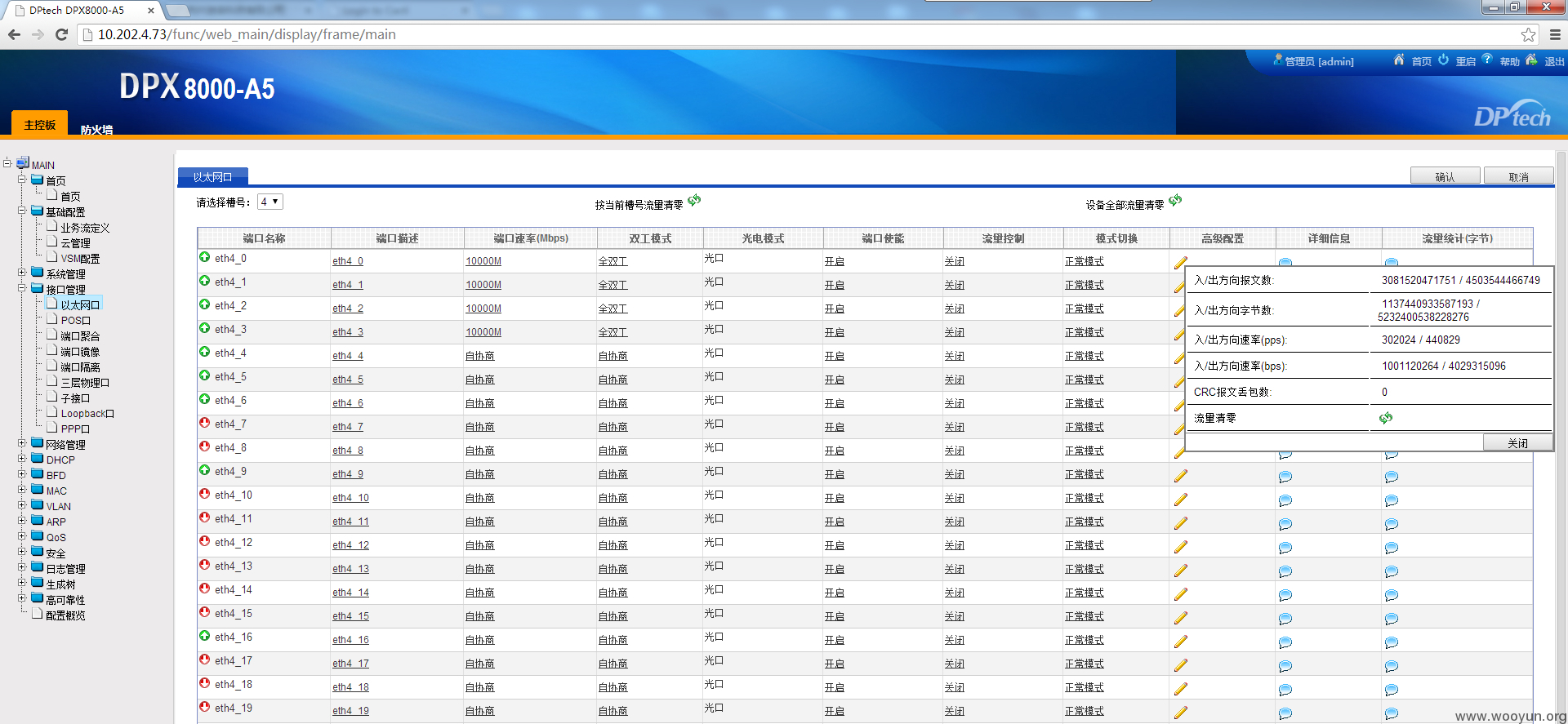
Task: Expand the DHCP tree node
Action: [x=22, y=459]
